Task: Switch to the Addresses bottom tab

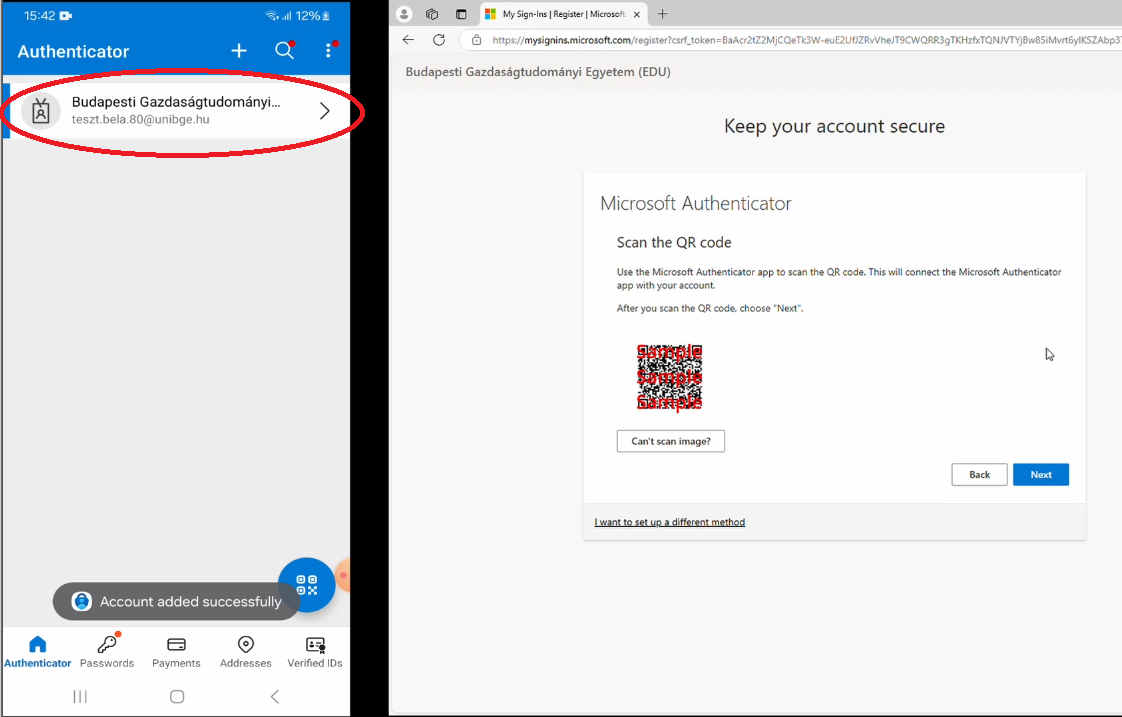Action: click(245, 652)
